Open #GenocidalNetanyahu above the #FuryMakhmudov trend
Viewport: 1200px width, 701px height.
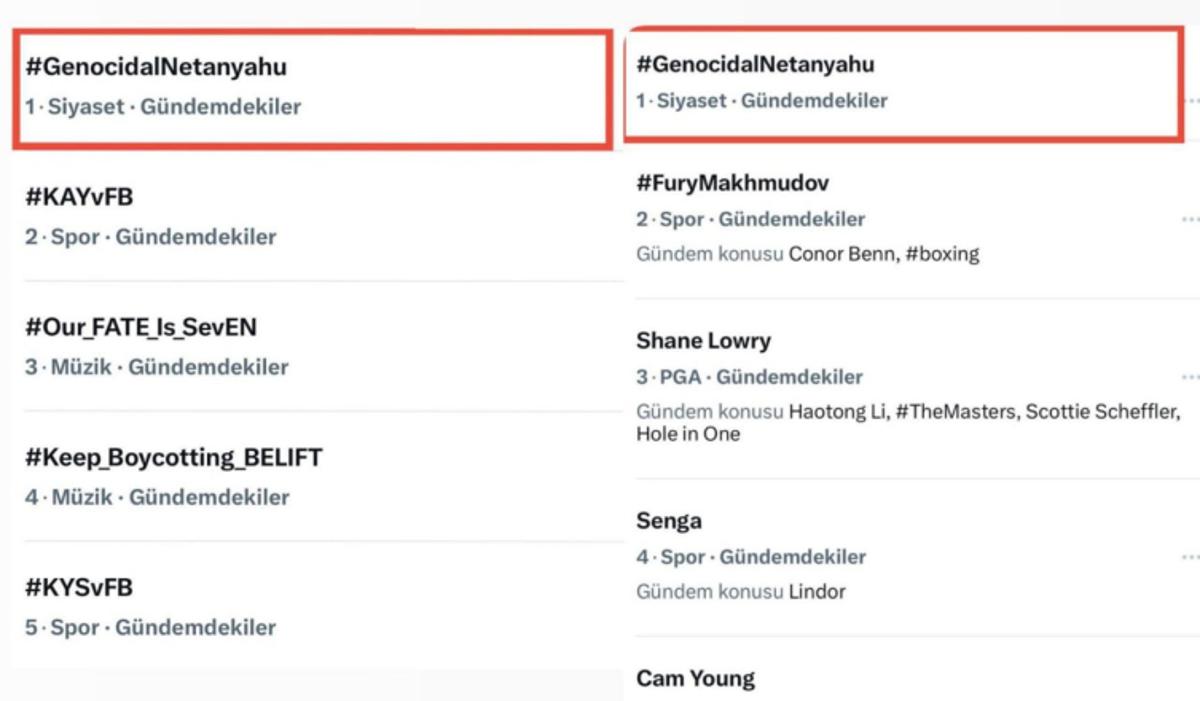[x=755, y=64]
